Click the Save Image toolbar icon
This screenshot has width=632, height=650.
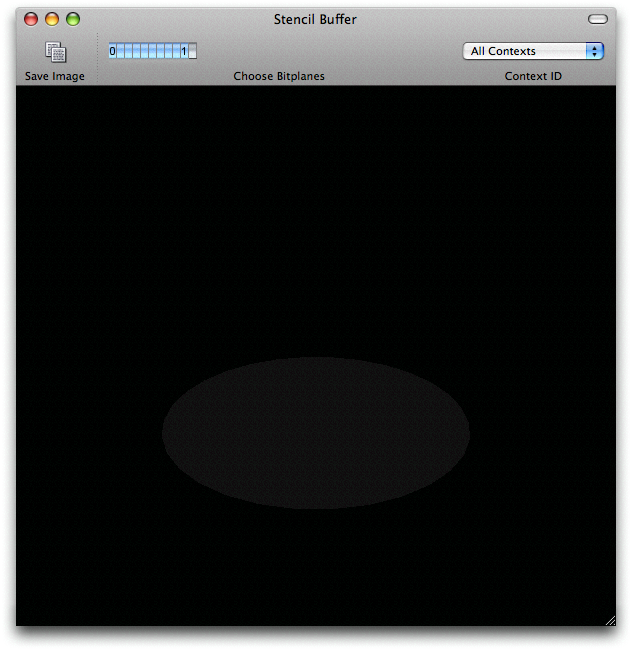[55, 52]
